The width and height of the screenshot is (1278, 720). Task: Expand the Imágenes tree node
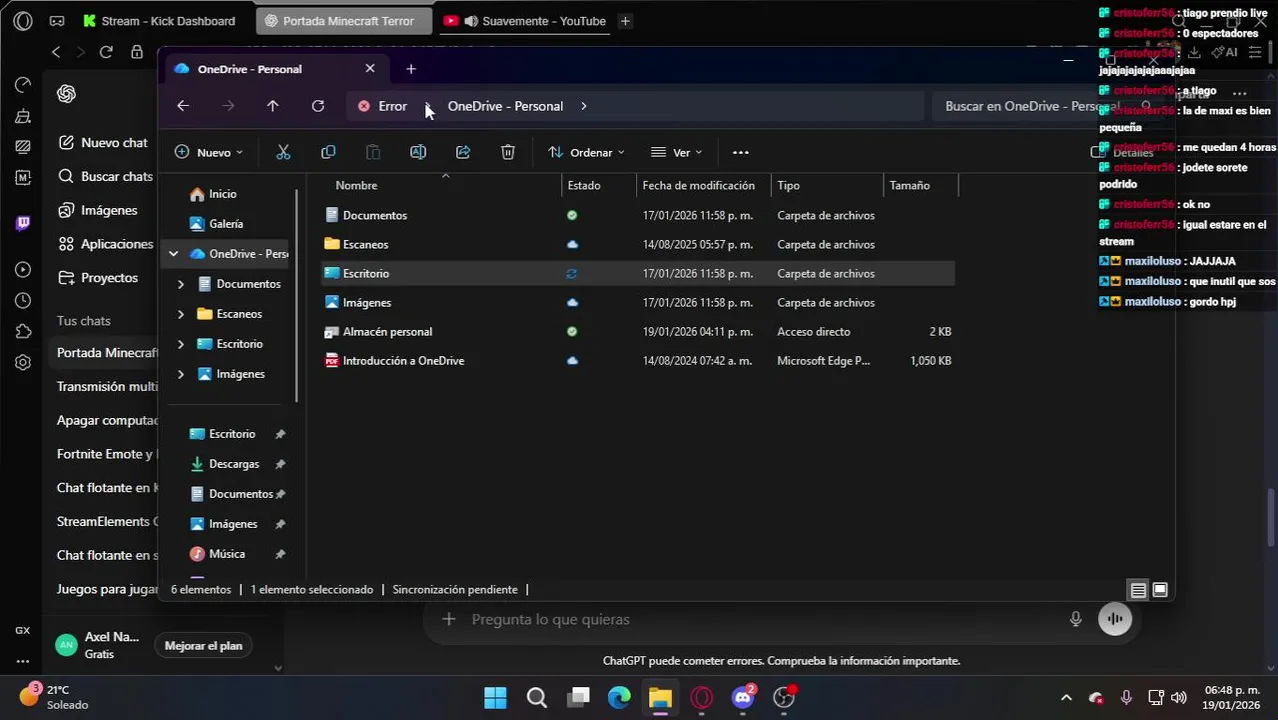181,374
